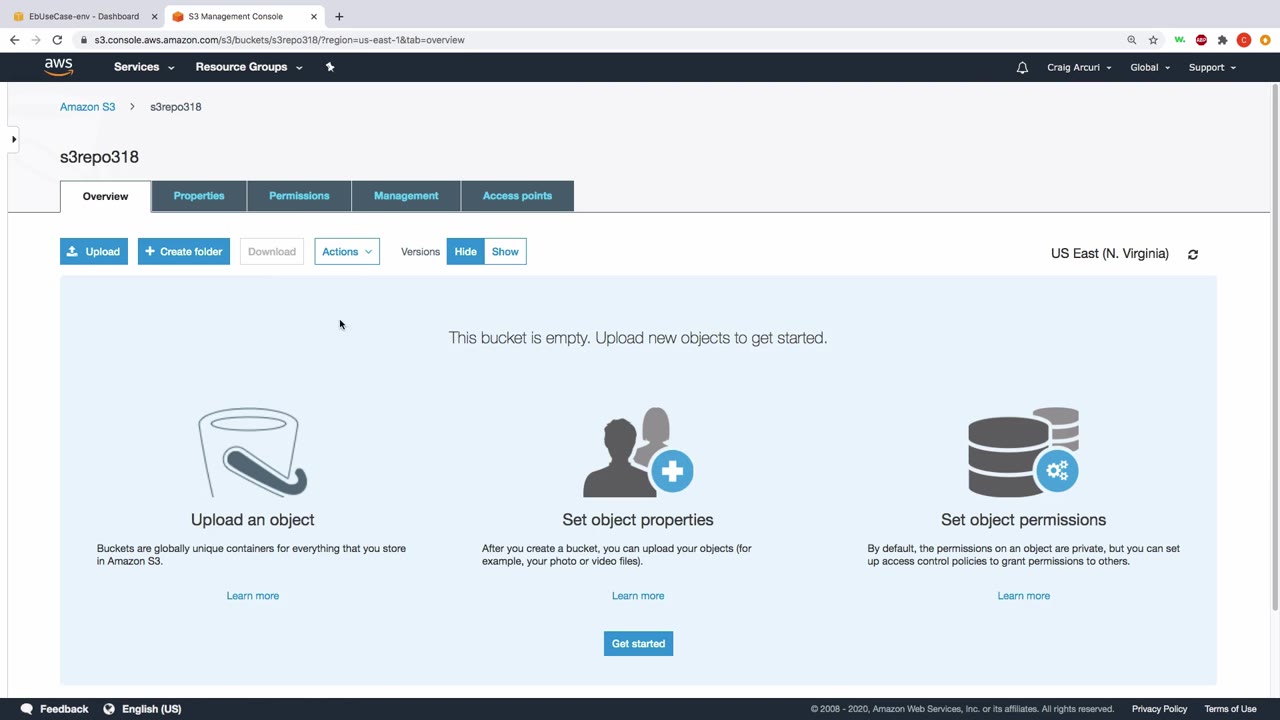This screenshot has width=1280, height=720.
Task: Open the green W extension icon
Action: point(1180,40)
